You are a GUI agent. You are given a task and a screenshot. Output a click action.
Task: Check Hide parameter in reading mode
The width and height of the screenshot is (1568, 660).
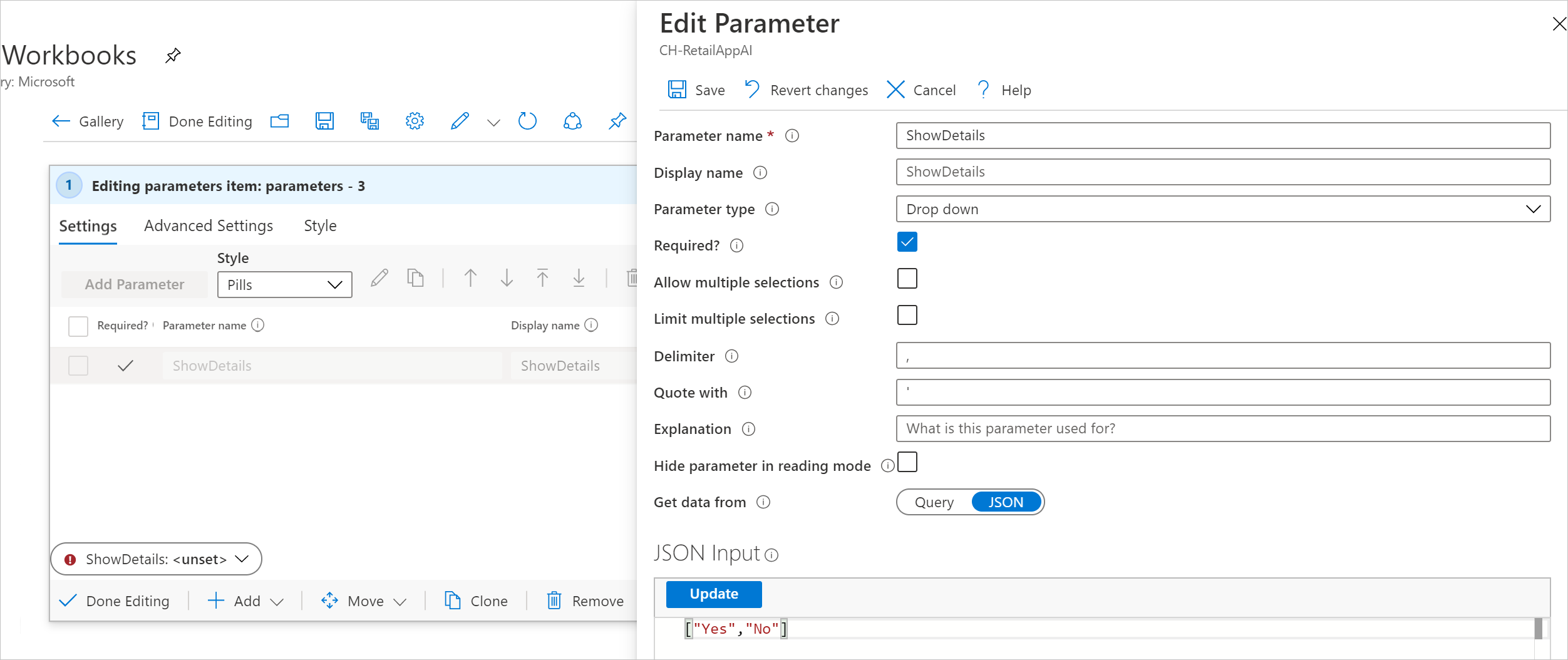[907, 462]
